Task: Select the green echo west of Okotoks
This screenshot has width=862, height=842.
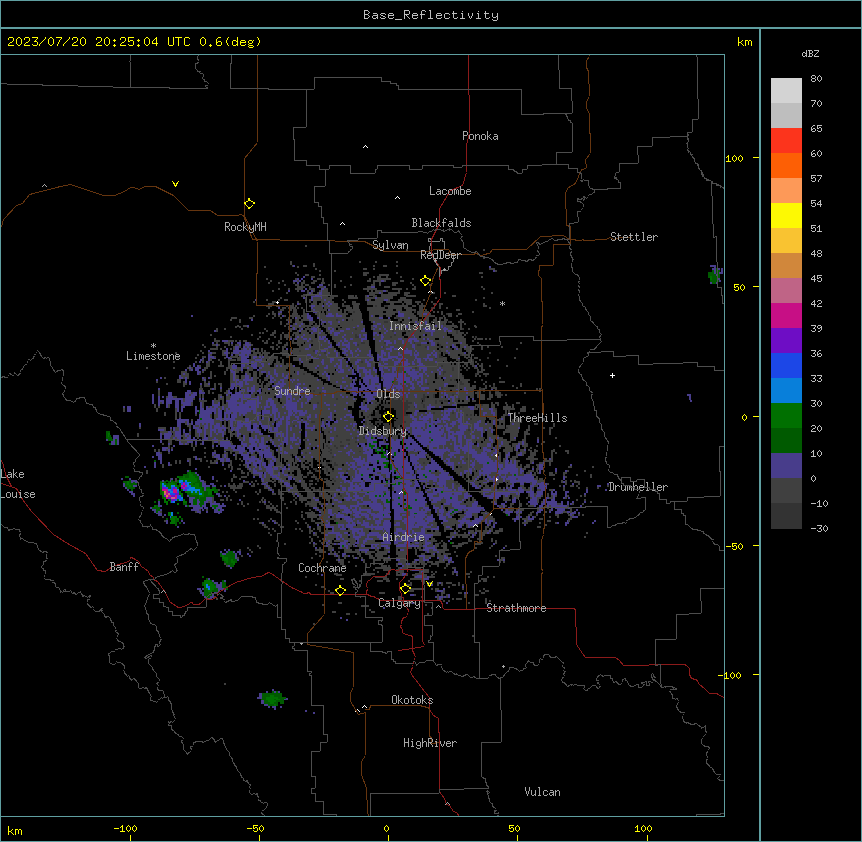Action: point(272,699)
